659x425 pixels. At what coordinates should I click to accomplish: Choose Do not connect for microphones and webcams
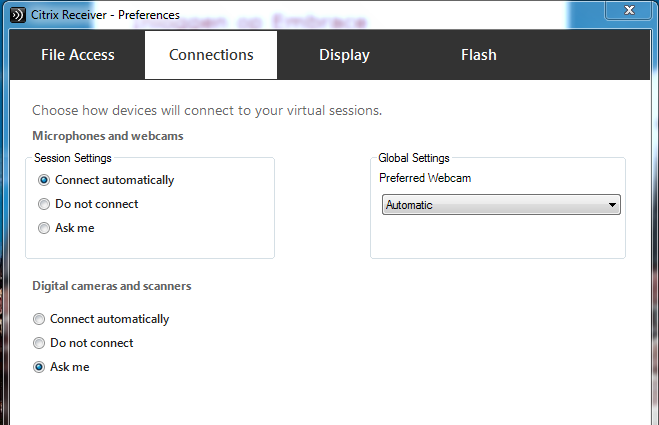(x=43, y=204)
